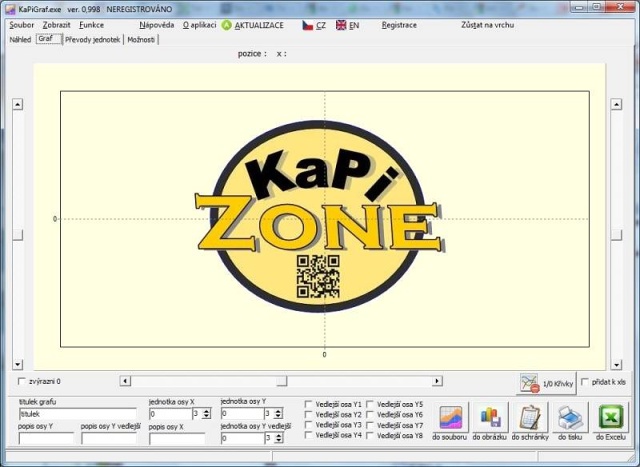Switch language with English flag EN
This screenshot has width=640, height=467.
click(341, 24)
